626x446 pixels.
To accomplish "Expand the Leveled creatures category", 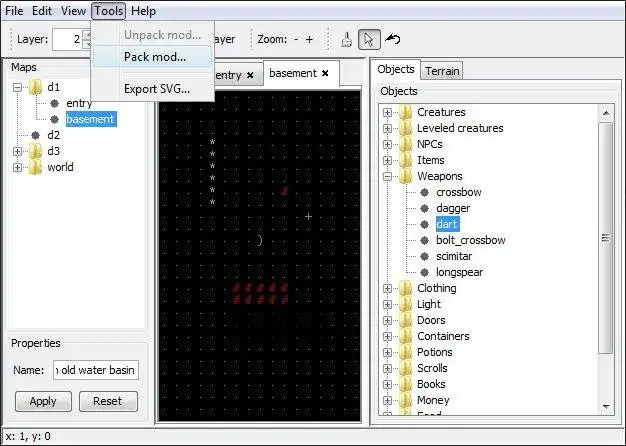I will click(x=387, y=128).
